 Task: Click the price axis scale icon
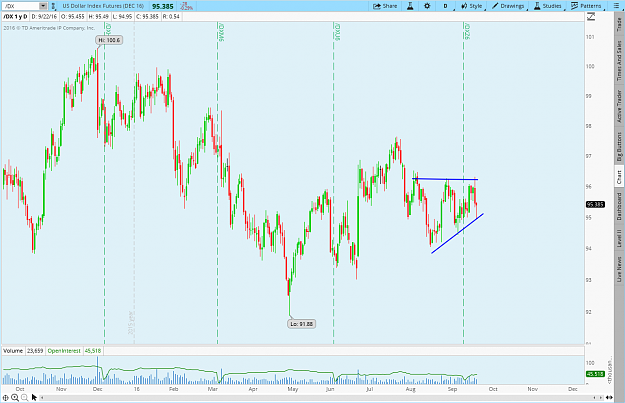tap(591, 17)
